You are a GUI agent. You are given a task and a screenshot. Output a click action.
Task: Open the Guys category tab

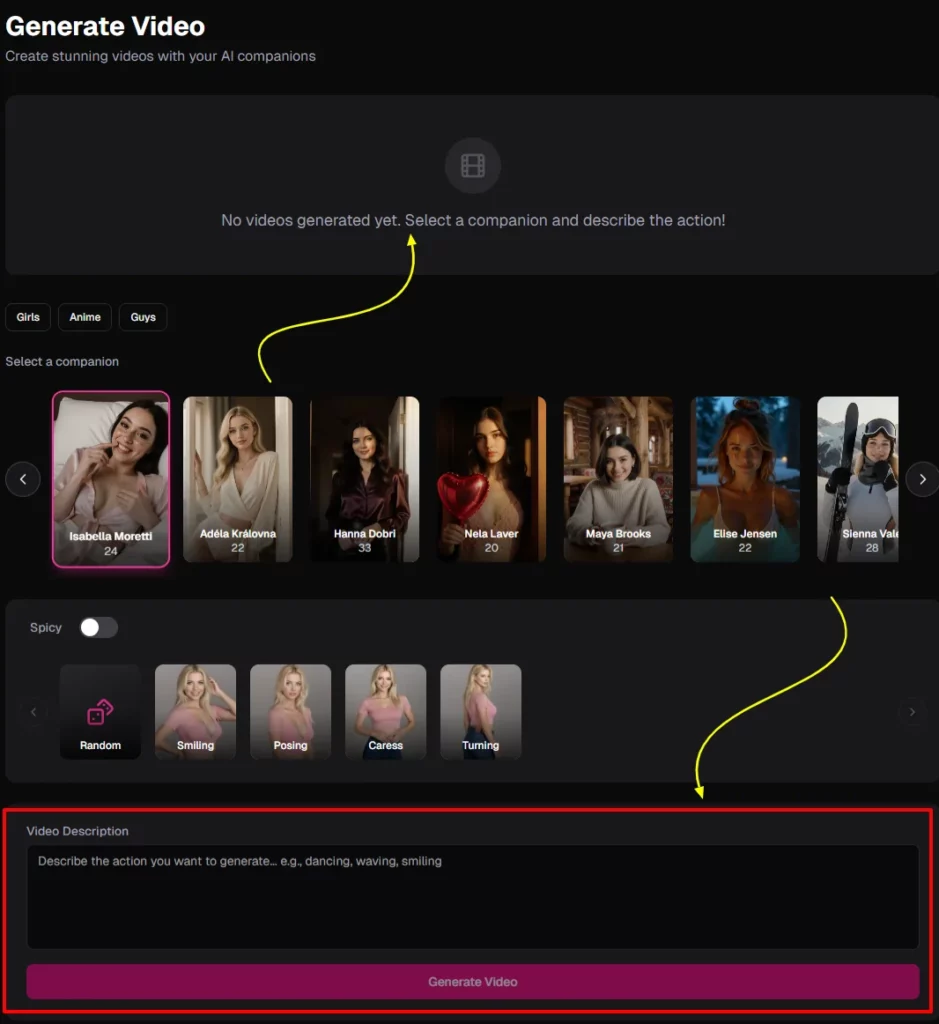pos(143,317)
